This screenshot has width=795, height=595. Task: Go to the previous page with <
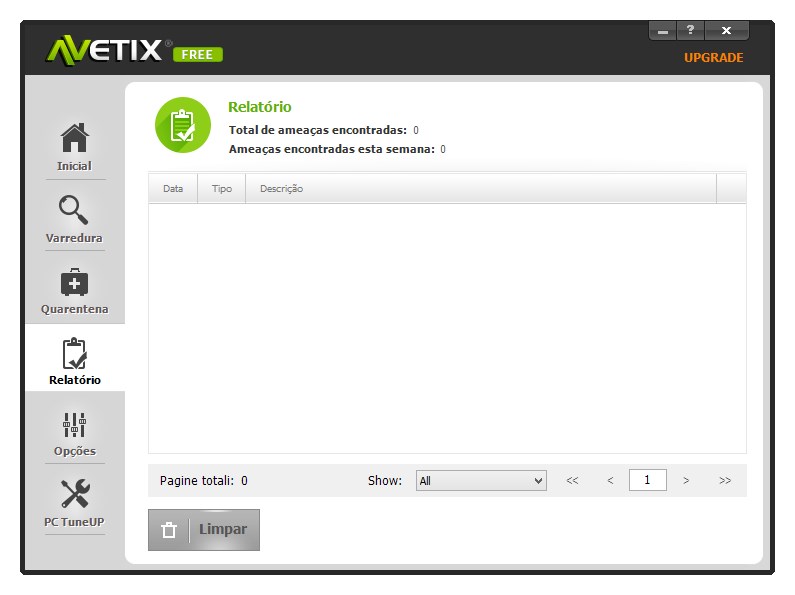pos(610,480)
